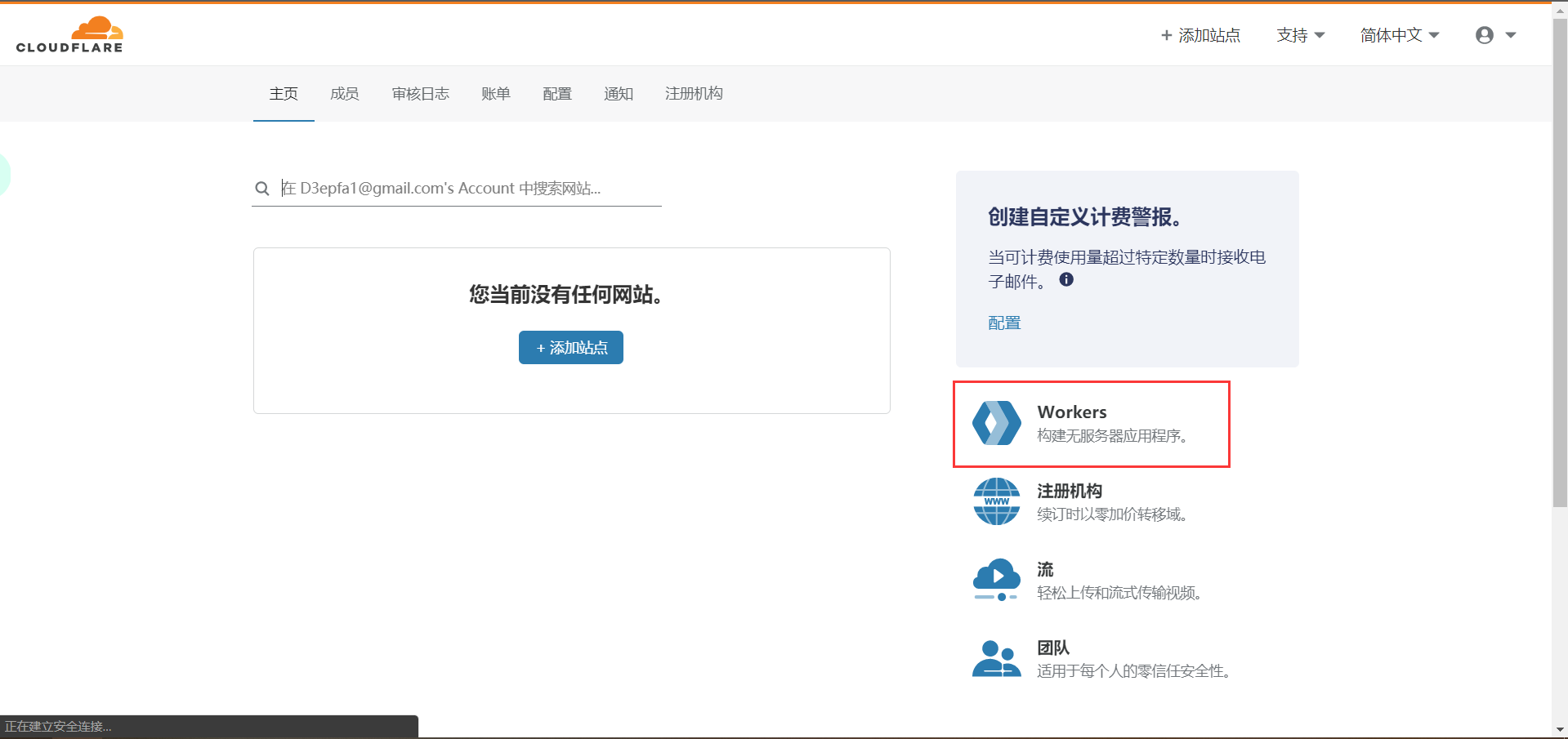
Task: Click the status bar text 正在建立安全连接...
Action: [x=58, y=727]
